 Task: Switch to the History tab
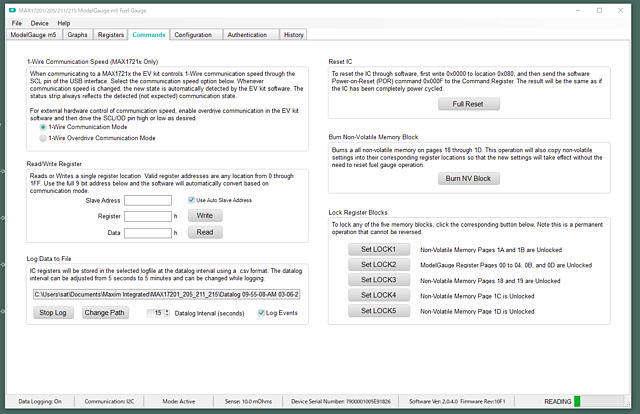(293, 35)
